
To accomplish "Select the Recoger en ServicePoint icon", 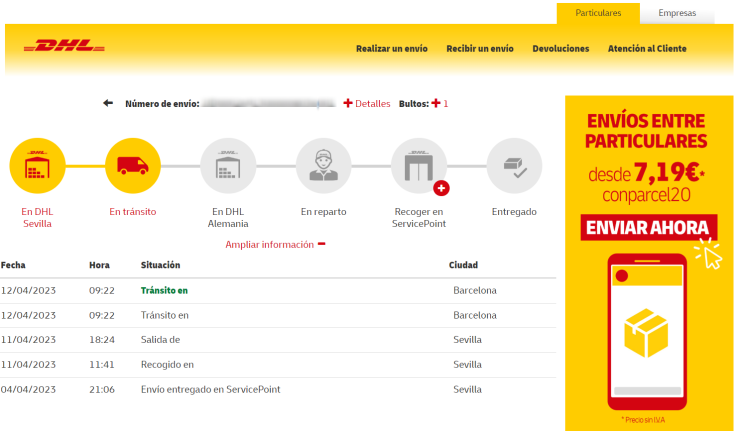I will coord(419,166).
